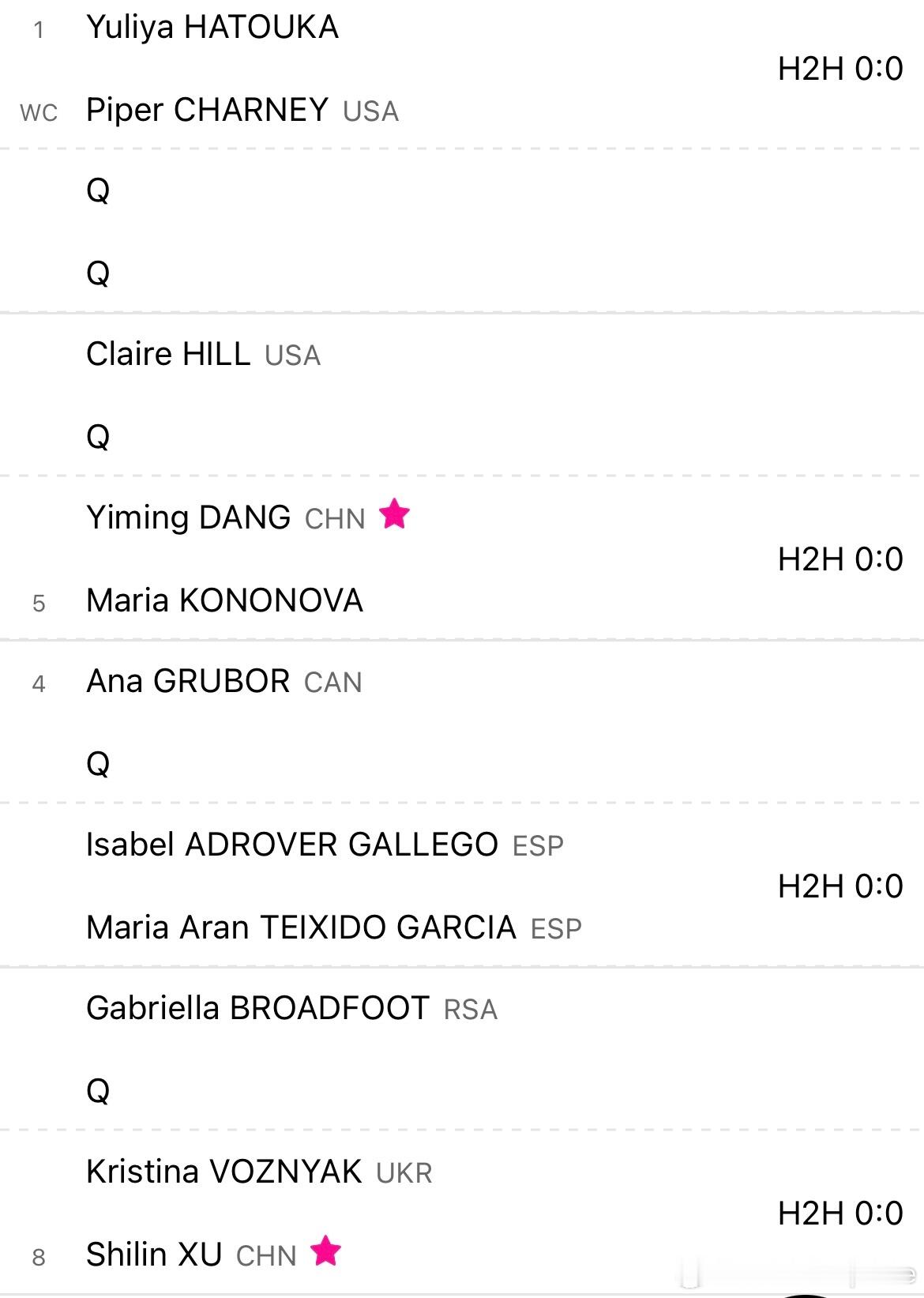Screen dimensions: 924x1298
Task: Open Yuliya HATOUKA's player profile
Action: 212,28
